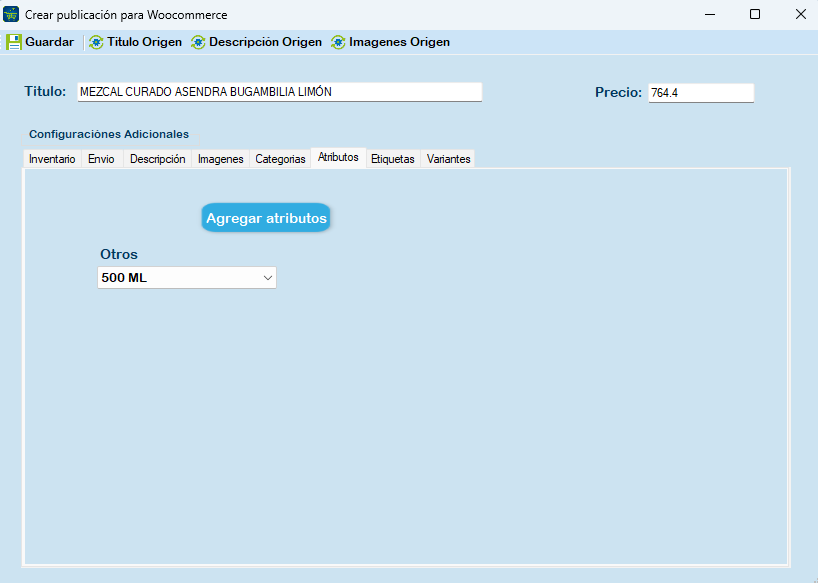Click the green Guardar save icon
This screenshot has width=818, height=583.
[x=14, y=42]
